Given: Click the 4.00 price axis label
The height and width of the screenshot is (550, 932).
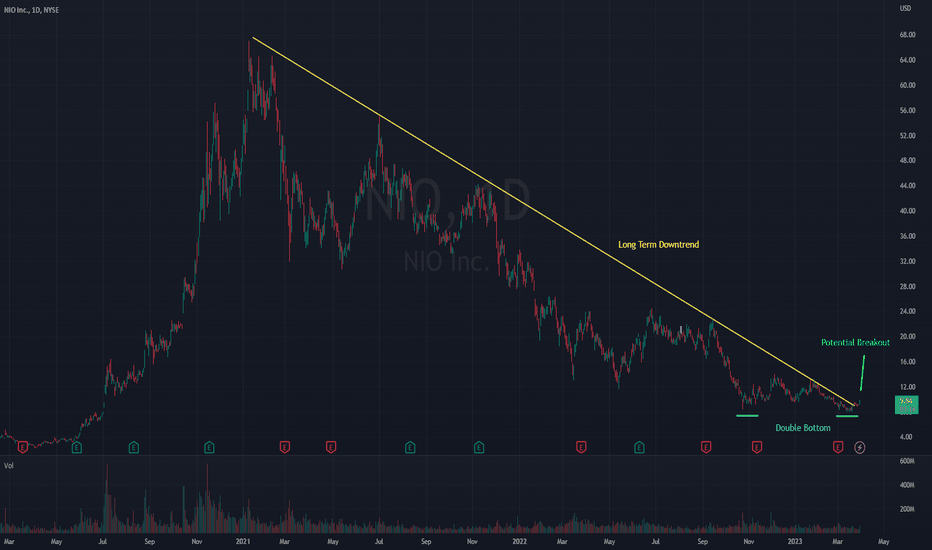Looking at the screenshot, I should [x=906, y=437].
